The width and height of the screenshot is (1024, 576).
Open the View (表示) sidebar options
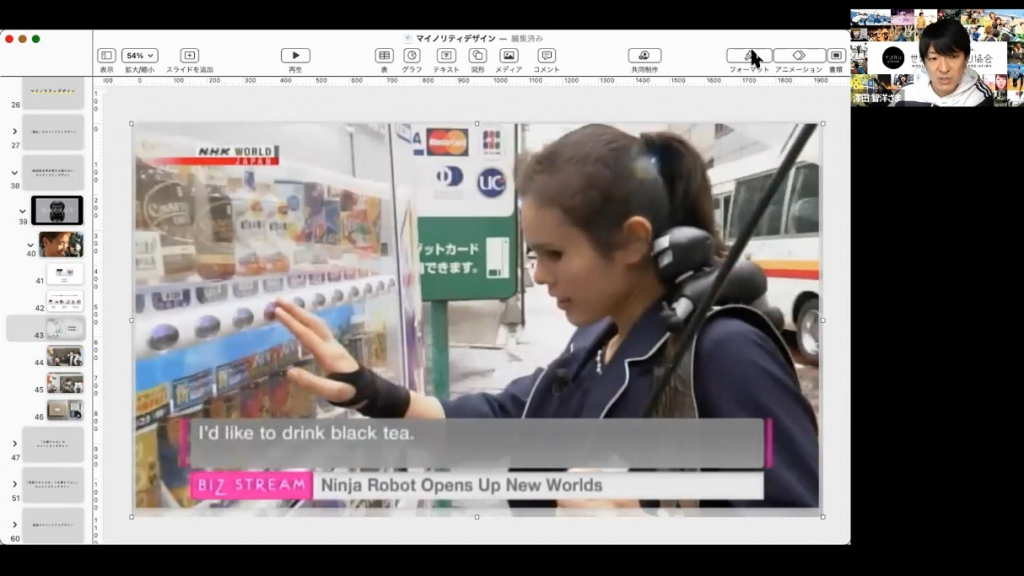(106, 56)
